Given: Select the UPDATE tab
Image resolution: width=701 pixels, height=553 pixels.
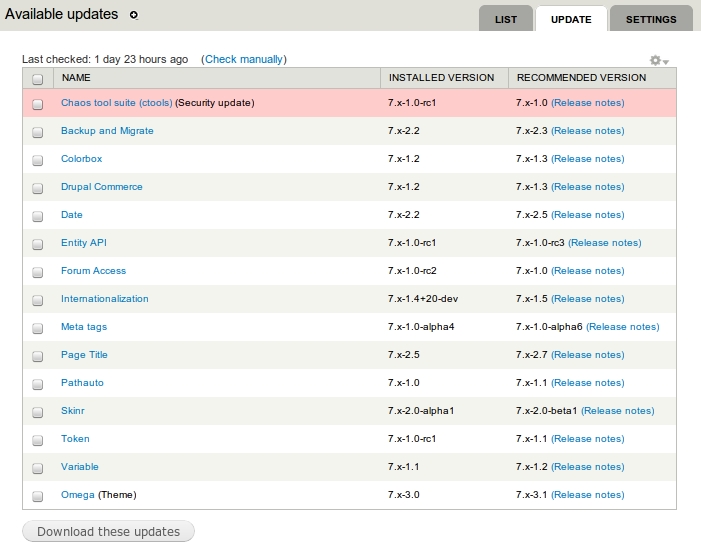Looking at the screenshot, I should 571,20.
